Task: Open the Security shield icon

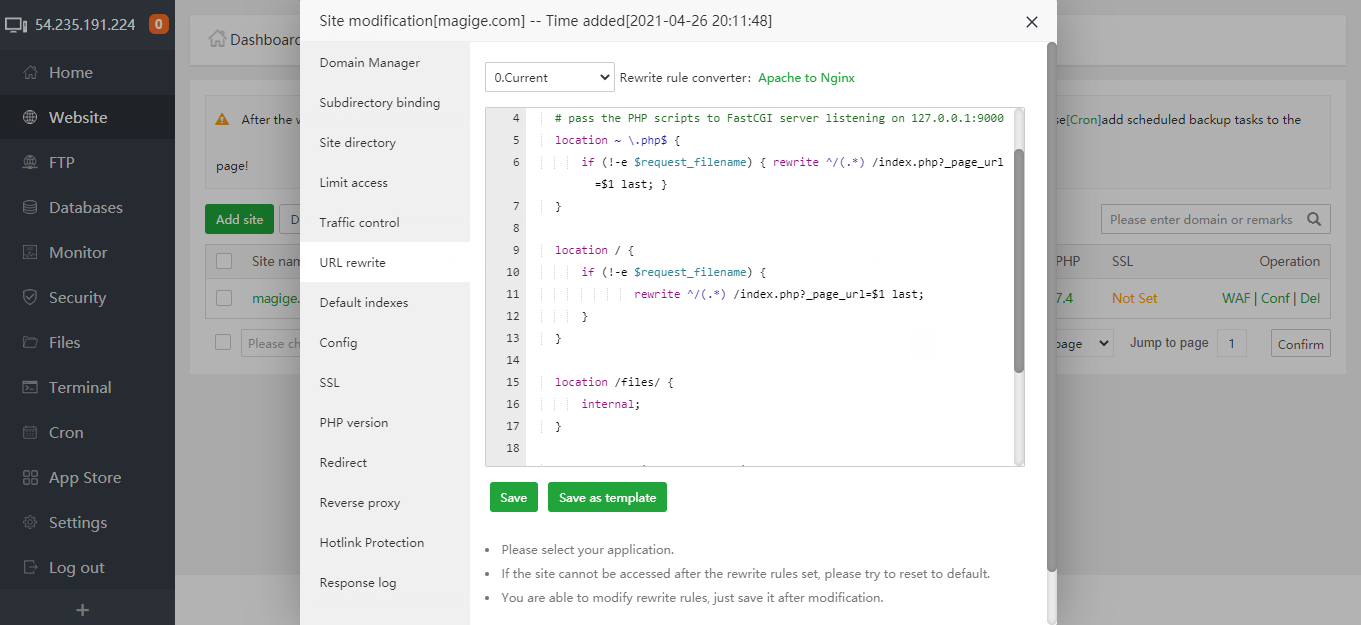Action: click(30, 298)
